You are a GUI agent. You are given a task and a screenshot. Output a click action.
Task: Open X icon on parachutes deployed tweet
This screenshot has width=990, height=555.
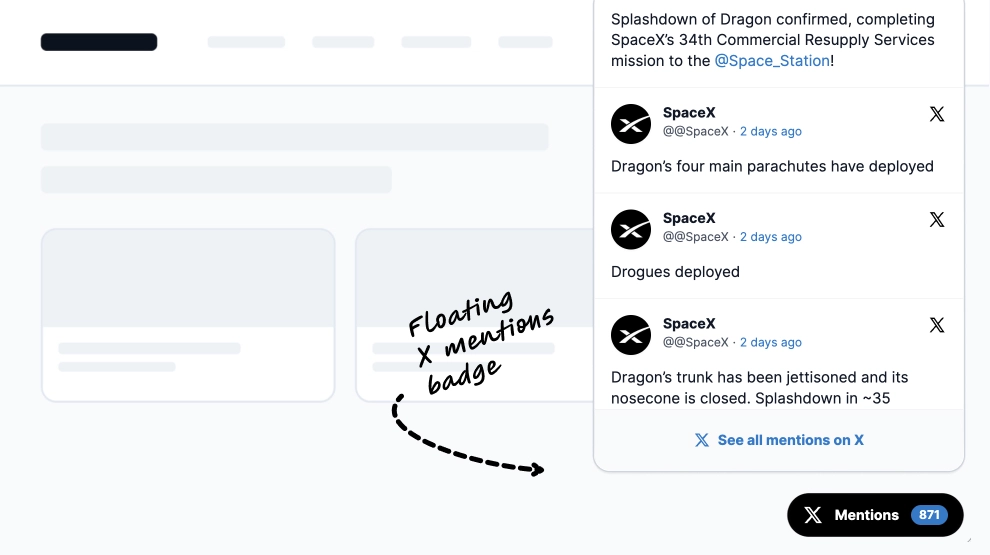(937, 114)
